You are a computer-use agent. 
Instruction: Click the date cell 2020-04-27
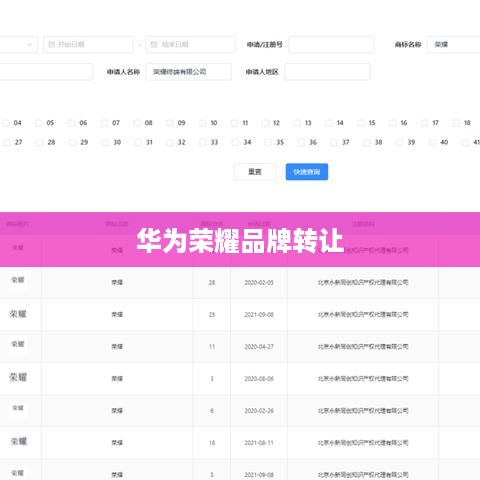click(259, 347)
